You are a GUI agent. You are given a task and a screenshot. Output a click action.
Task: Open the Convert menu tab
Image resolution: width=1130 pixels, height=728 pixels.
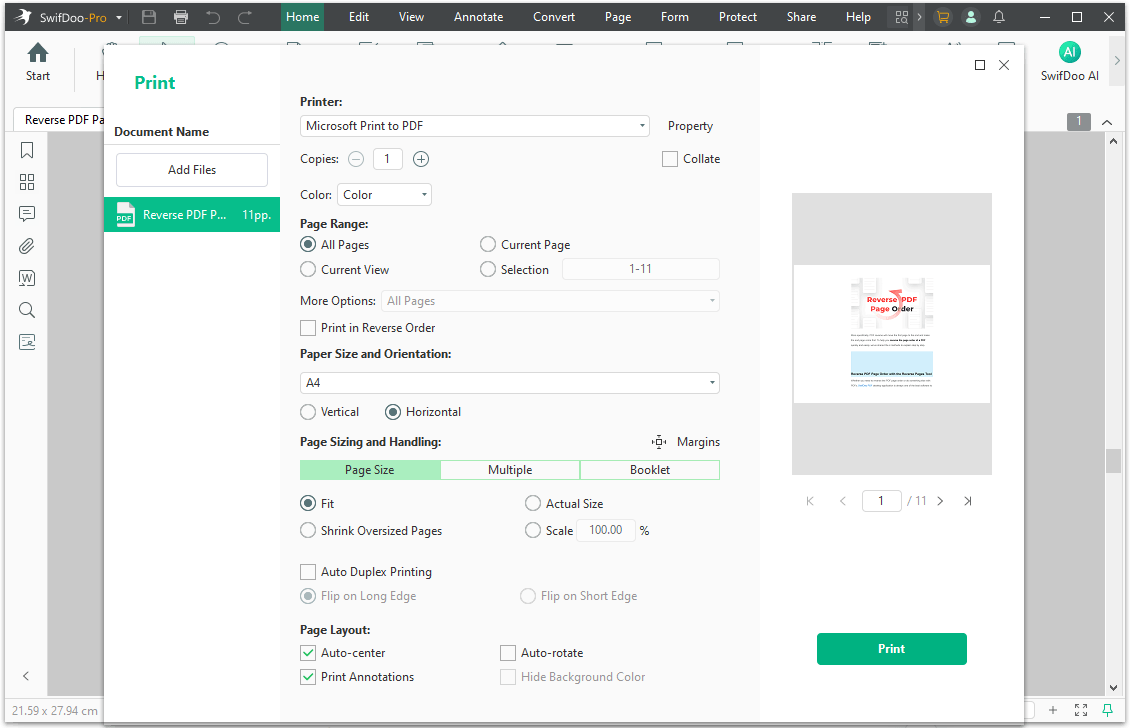click(x=553, y=17)
